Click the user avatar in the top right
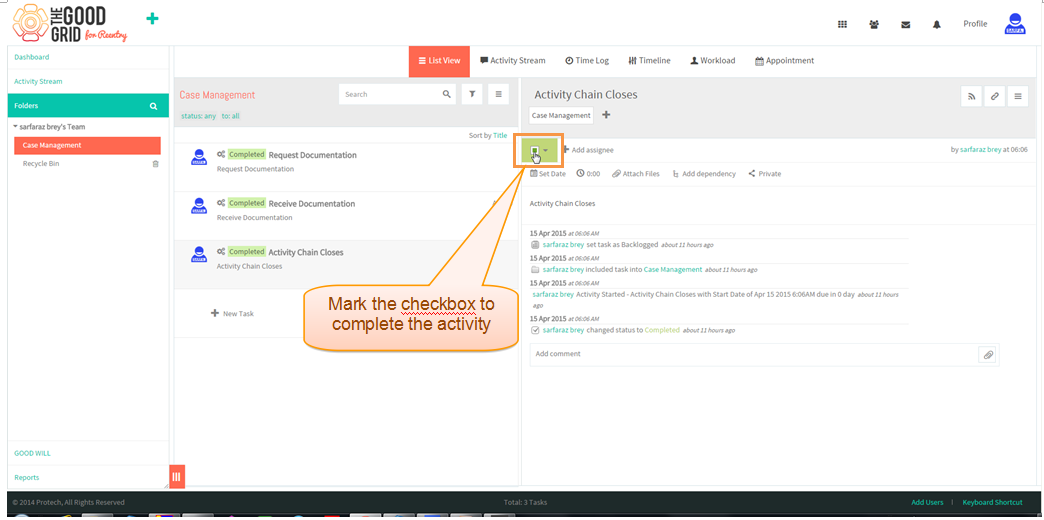The image size is (1044, 520). [x=1015, y=24]
